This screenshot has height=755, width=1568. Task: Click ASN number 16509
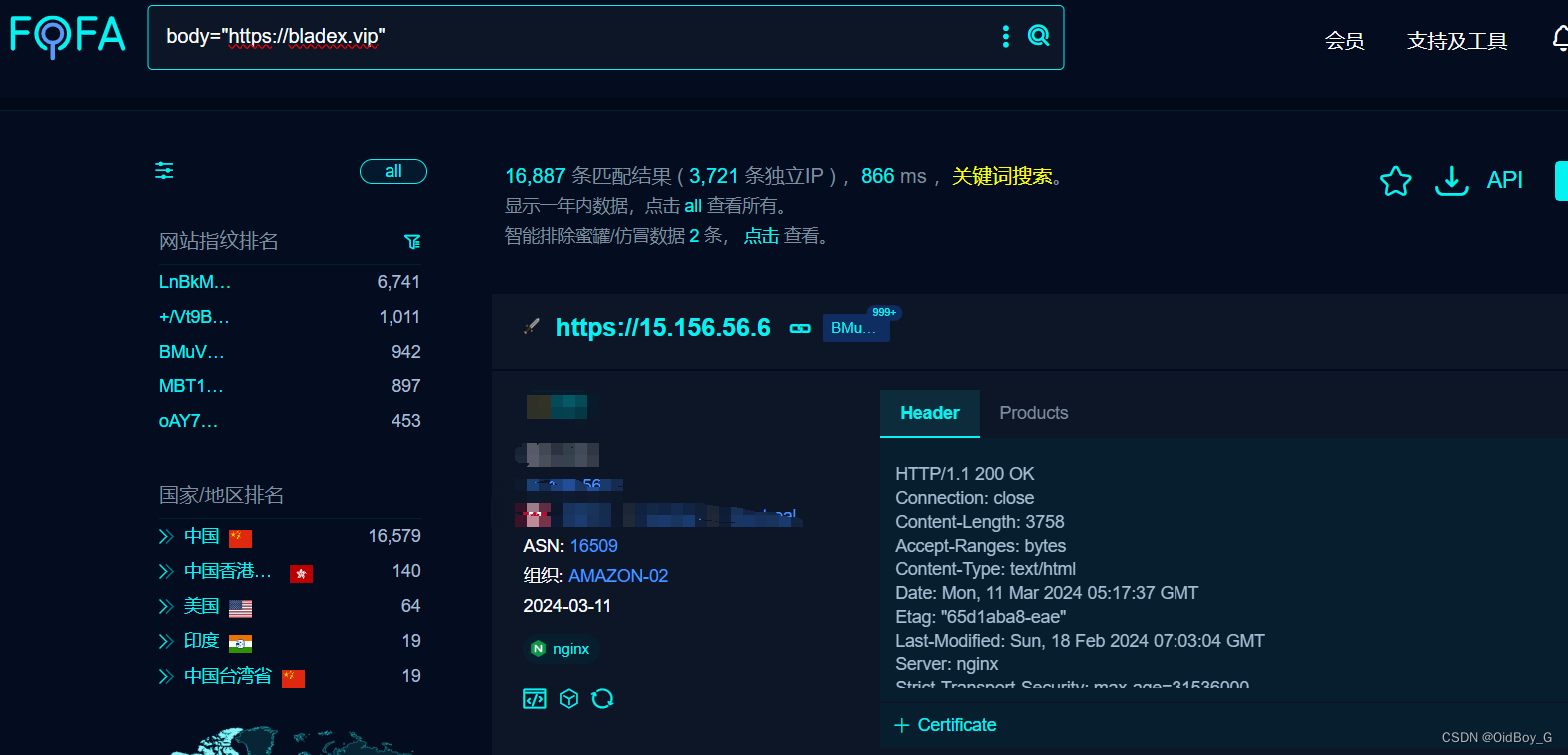point(593,546)
